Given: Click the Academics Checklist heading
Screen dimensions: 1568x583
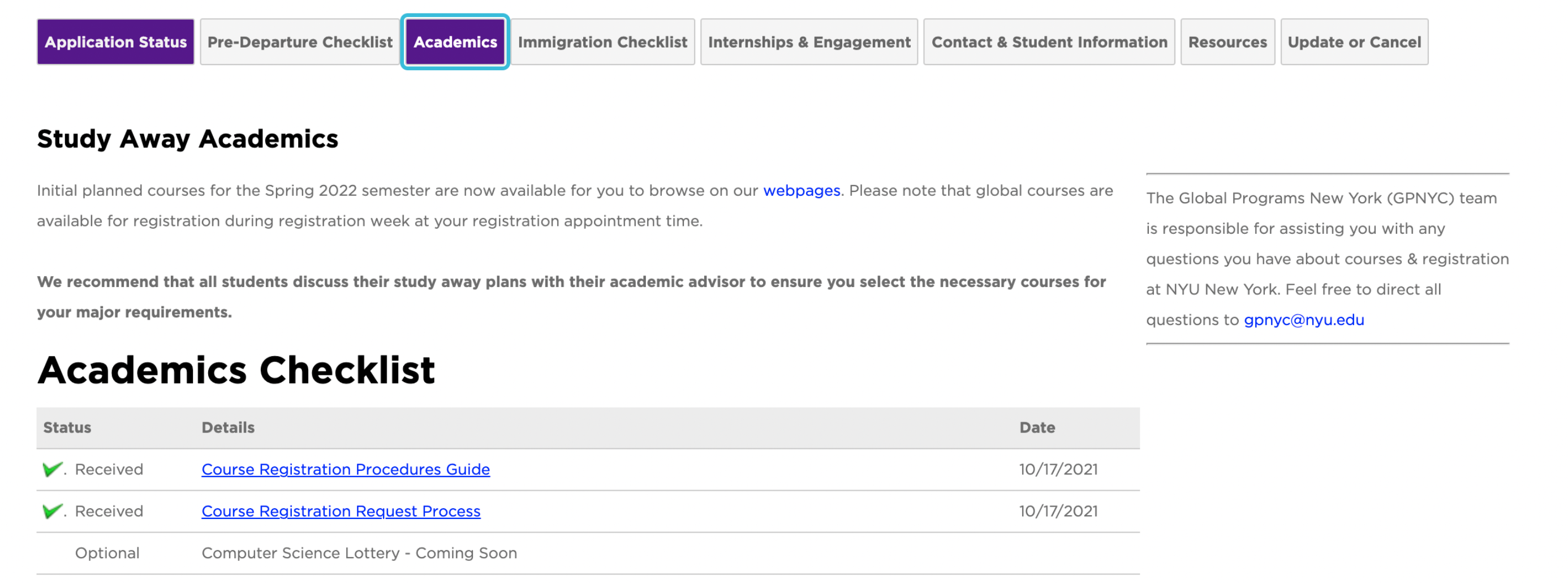Looking at the screenshot, I should click(x=236, y=370).
